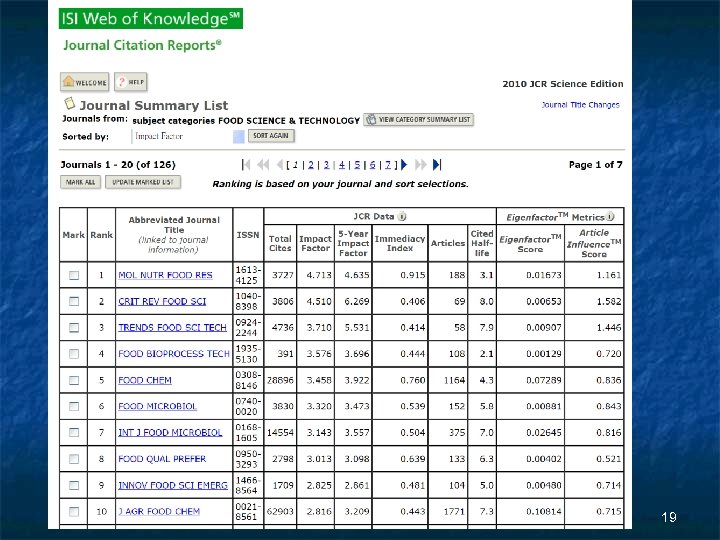The image size is (720, 540).
Task: Click ISSN 1613-4125 cell
Action: 248,275
